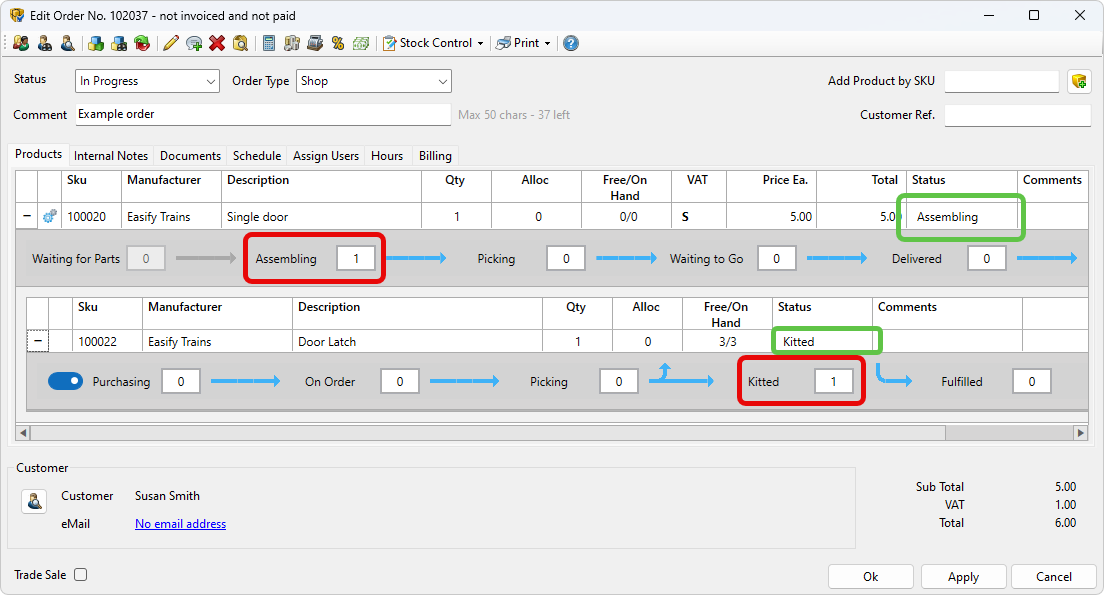The image size is (1104, 595).
Task: Switch to the Billing tab
Action: (435, 156)
